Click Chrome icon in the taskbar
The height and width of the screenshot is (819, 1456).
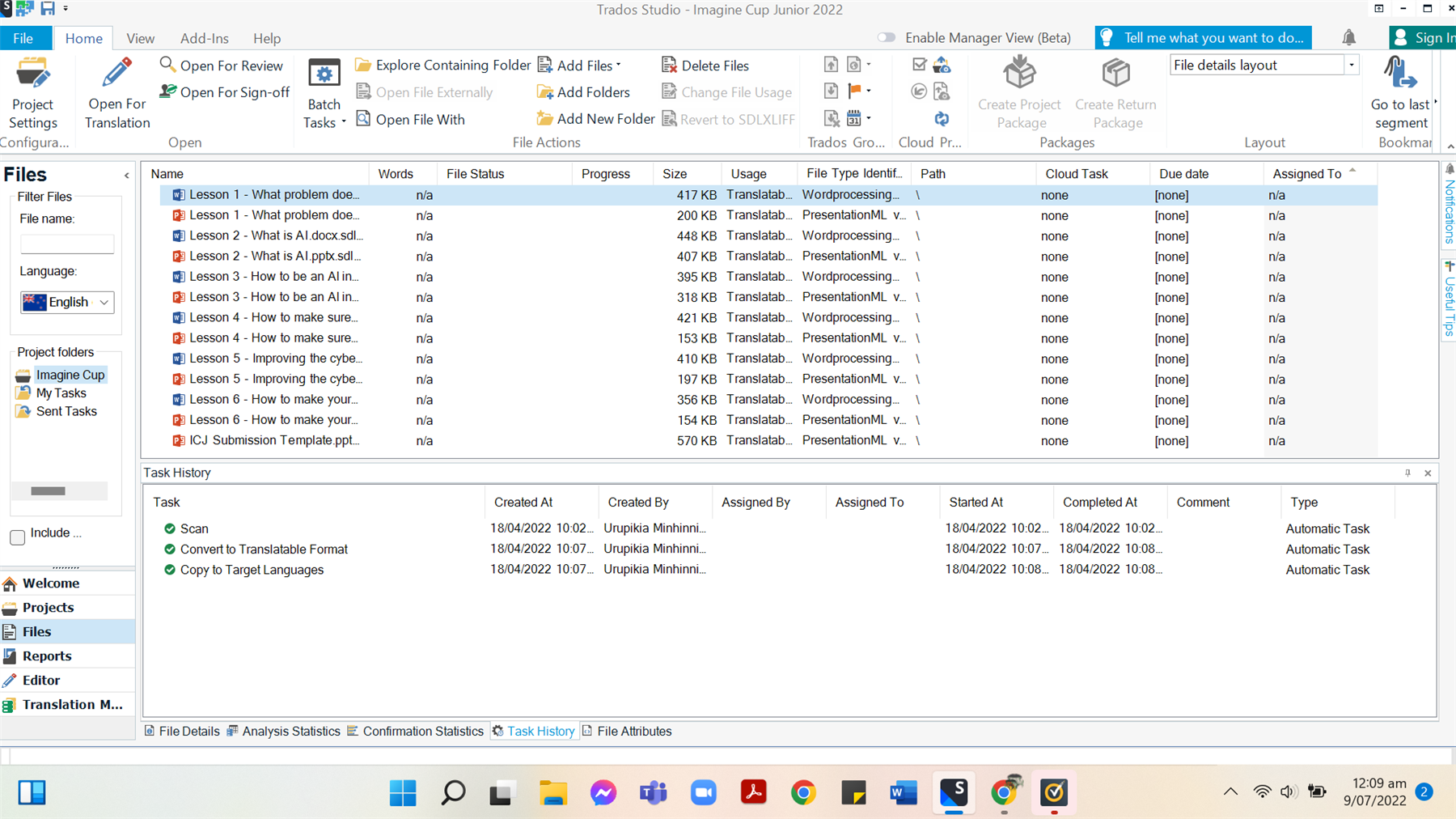[x=803, y=792]
